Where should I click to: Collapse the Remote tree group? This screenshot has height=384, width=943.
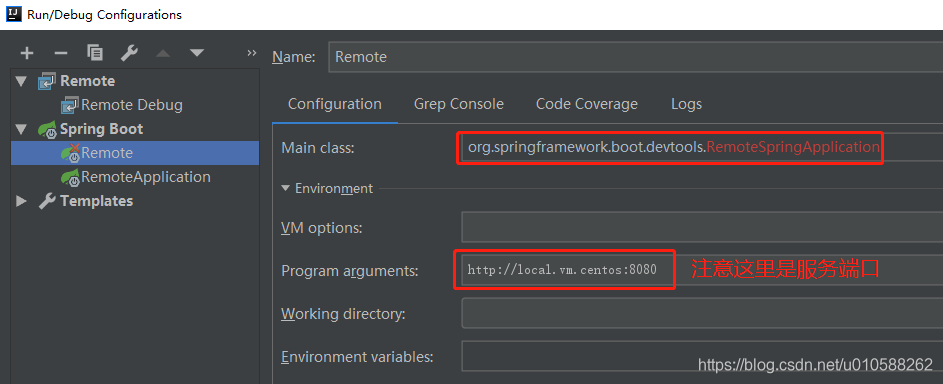tap(22, 81)
